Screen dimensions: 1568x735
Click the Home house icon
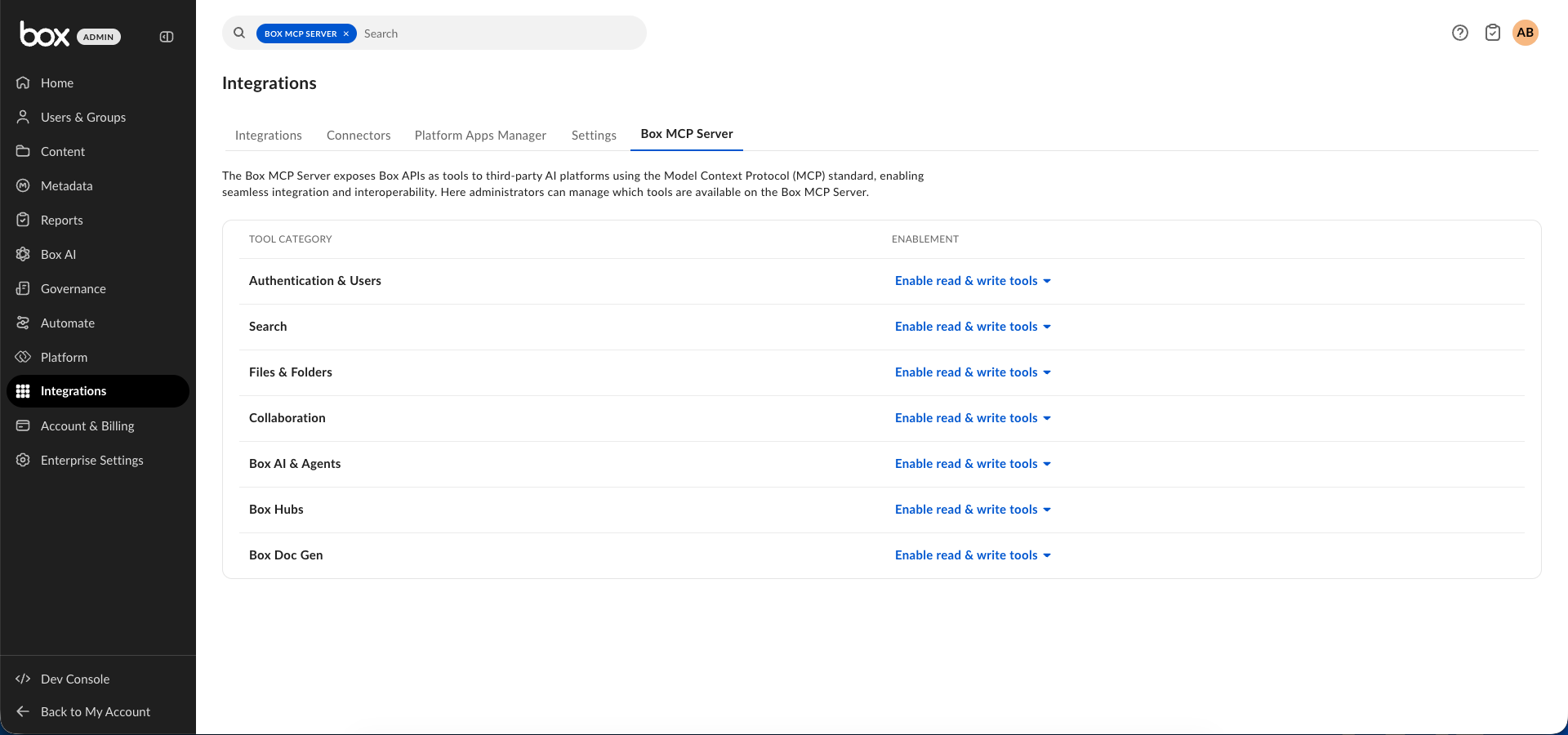[x=23, y=82]
